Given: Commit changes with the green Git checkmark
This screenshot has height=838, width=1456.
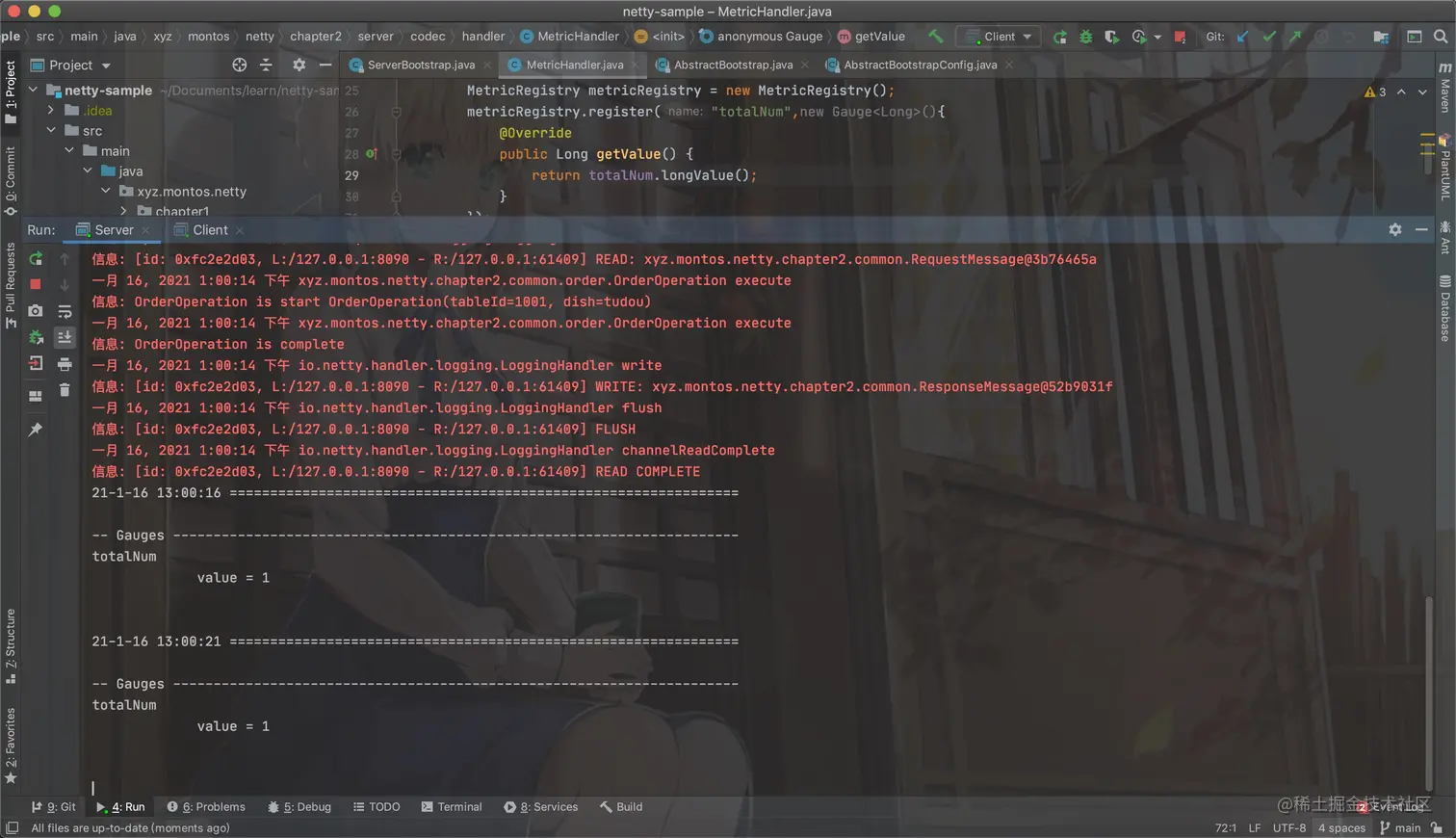Looking at the screenshot, I should tap(1269, 37).
